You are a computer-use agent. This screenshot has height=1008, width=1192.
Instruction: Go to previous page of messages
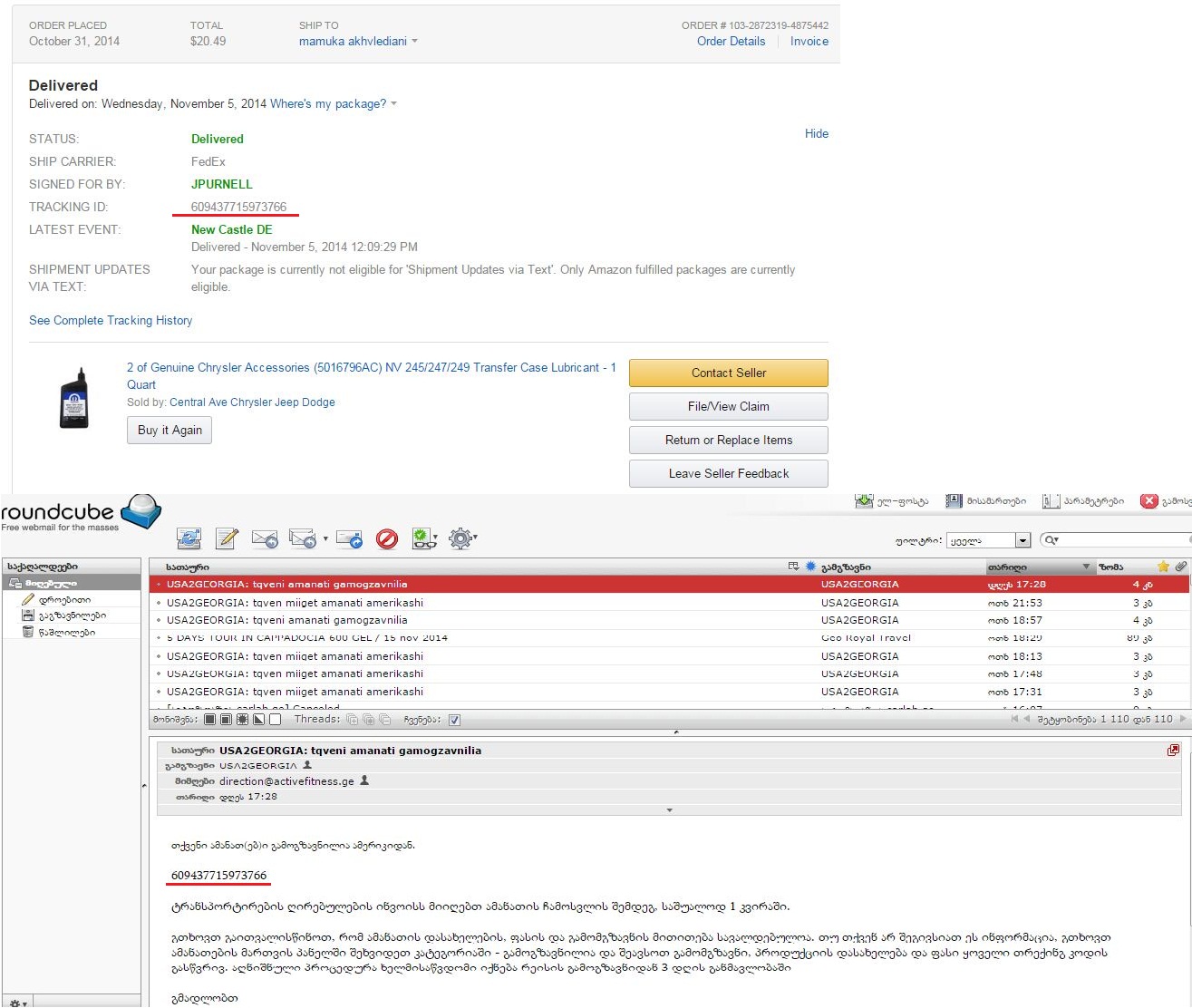pyautogui.click(x=1027, y=719)
